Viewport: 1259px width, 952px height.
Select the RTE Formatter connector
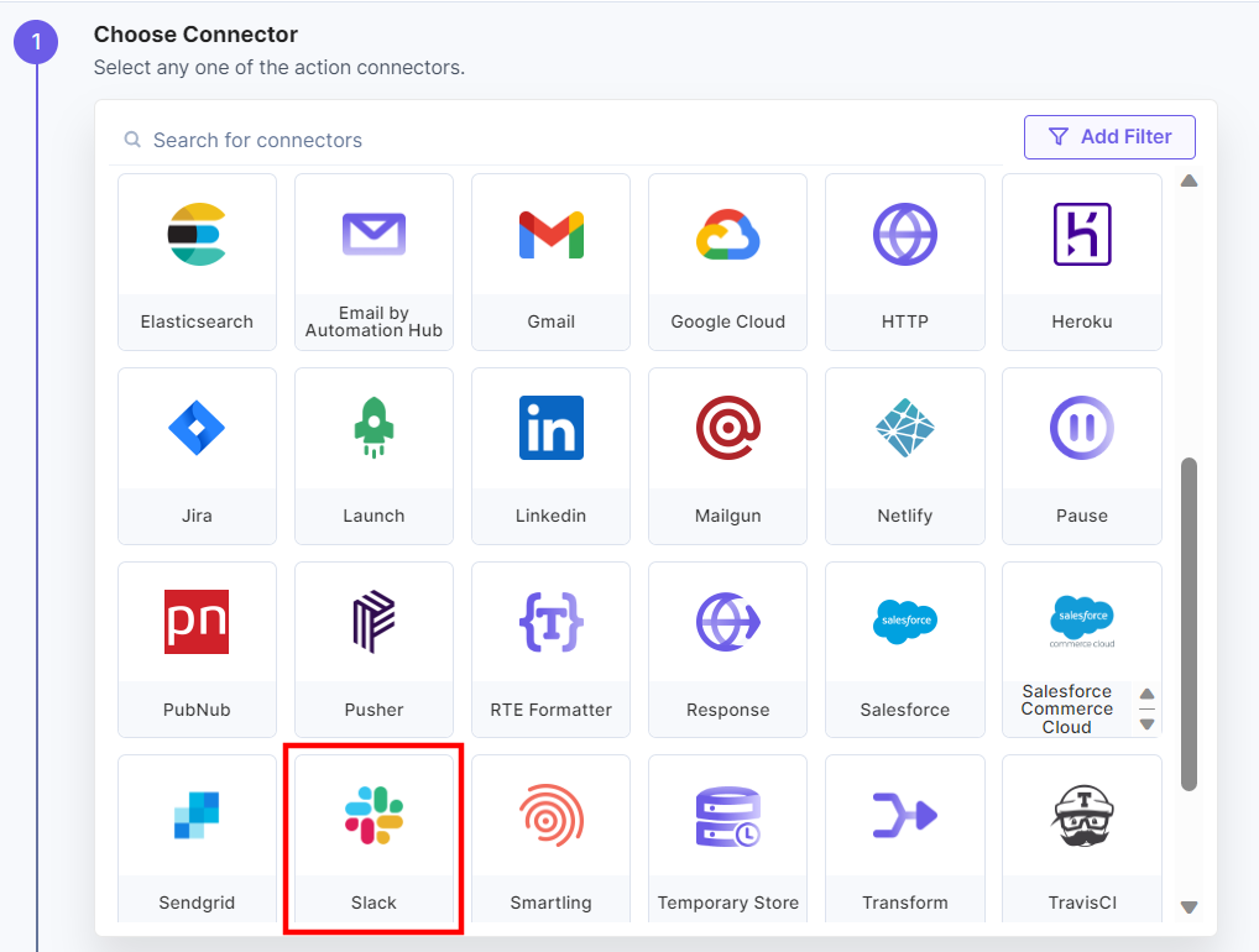tap(551, 650)
